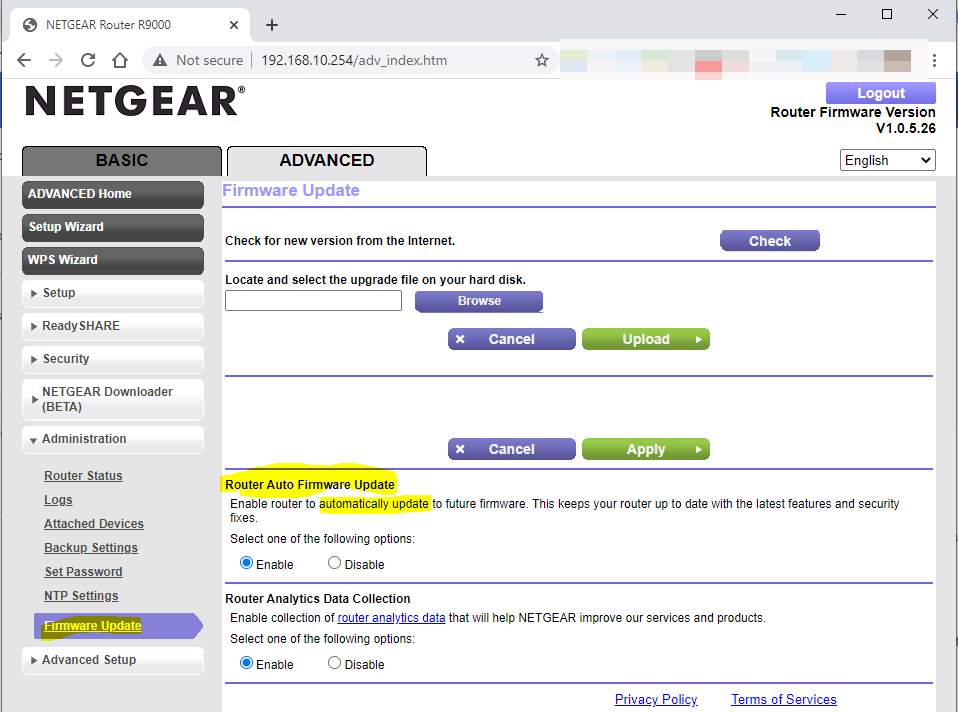Image resolution: width=958 pixels, height=712 pixels.
Task: Open the English language dropdown
Action: (887, 160)
